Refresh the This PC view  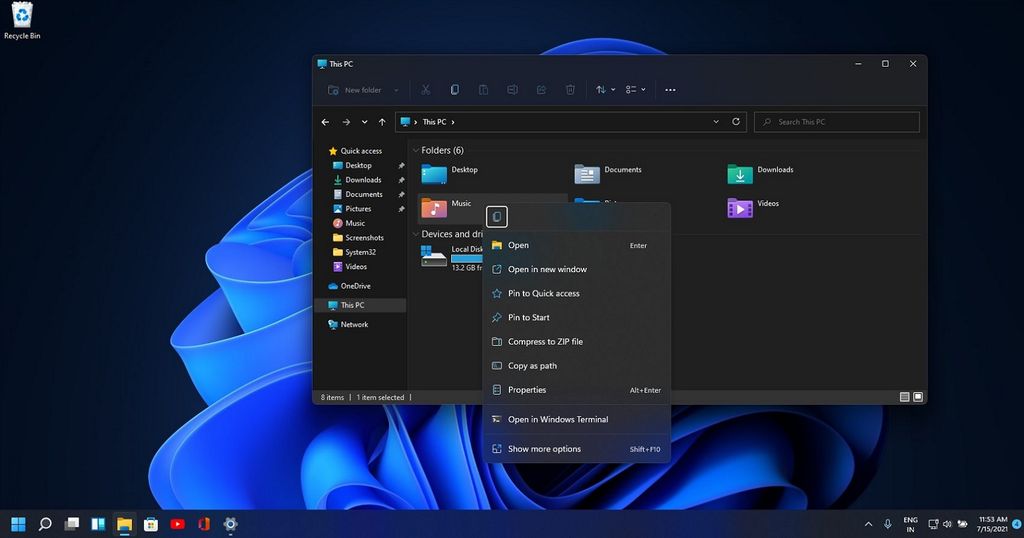[737, 122]
